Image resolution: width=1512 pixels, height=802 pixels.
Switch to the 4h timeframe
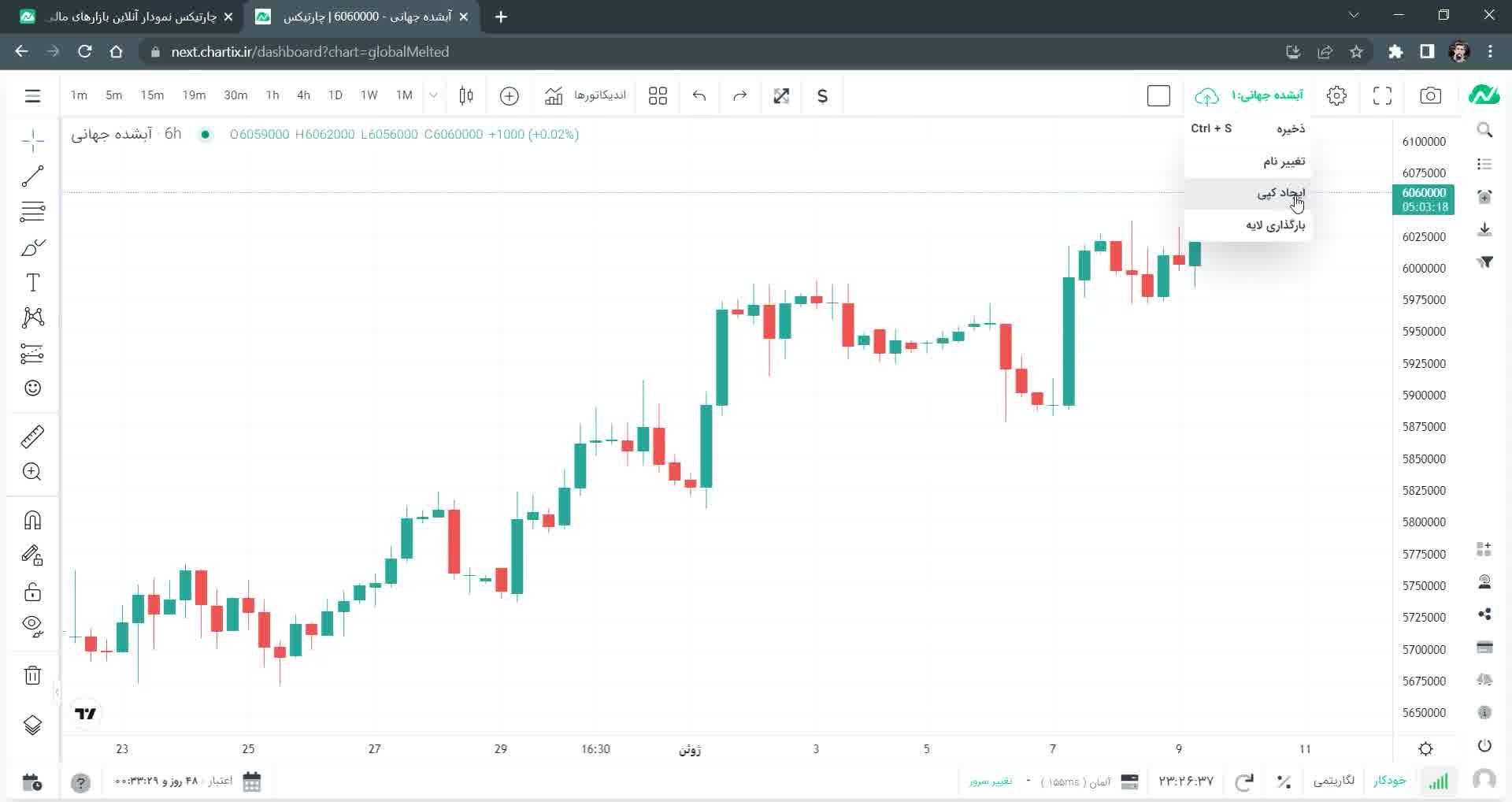click(303, 95)
